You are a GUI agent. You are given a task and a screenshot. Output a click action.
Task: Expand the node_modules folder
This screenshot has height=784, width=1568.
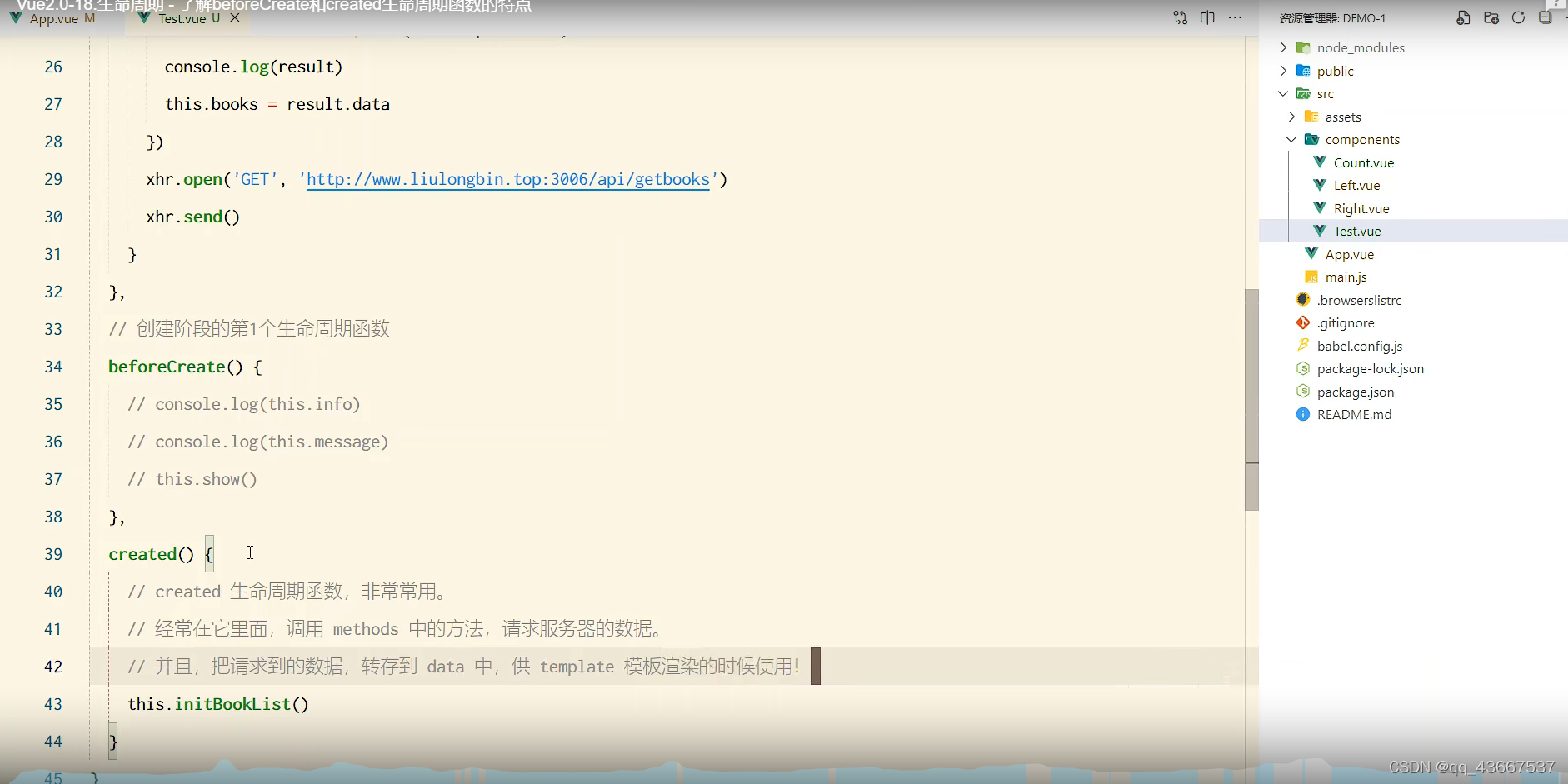[1283, 47]
